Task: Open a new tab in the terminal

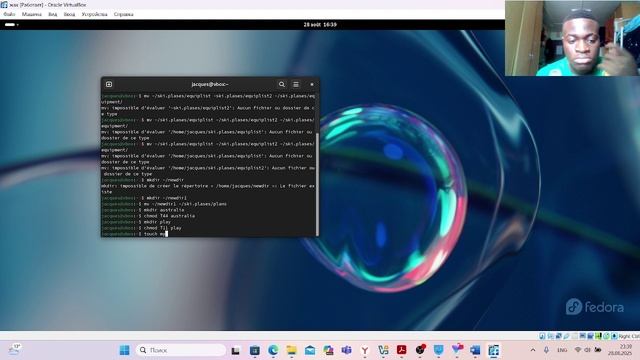Action: [x=109, y=84]
